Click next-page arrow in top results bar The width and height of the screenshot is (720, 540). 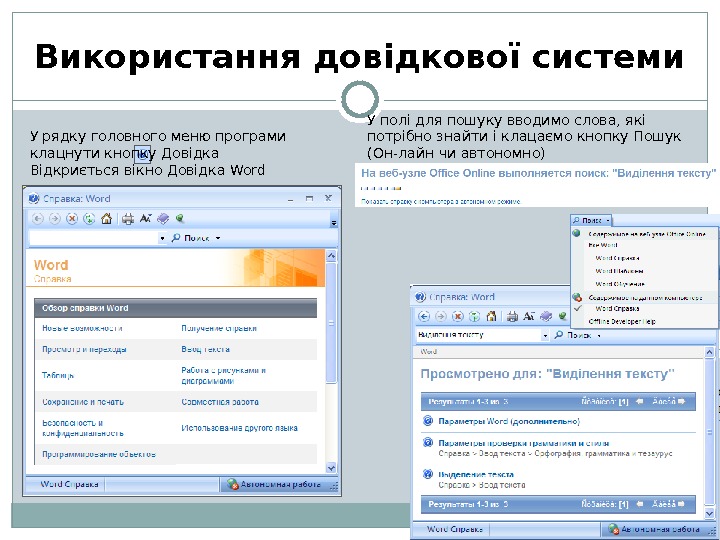pyautogui.click(x=681, y=401)
